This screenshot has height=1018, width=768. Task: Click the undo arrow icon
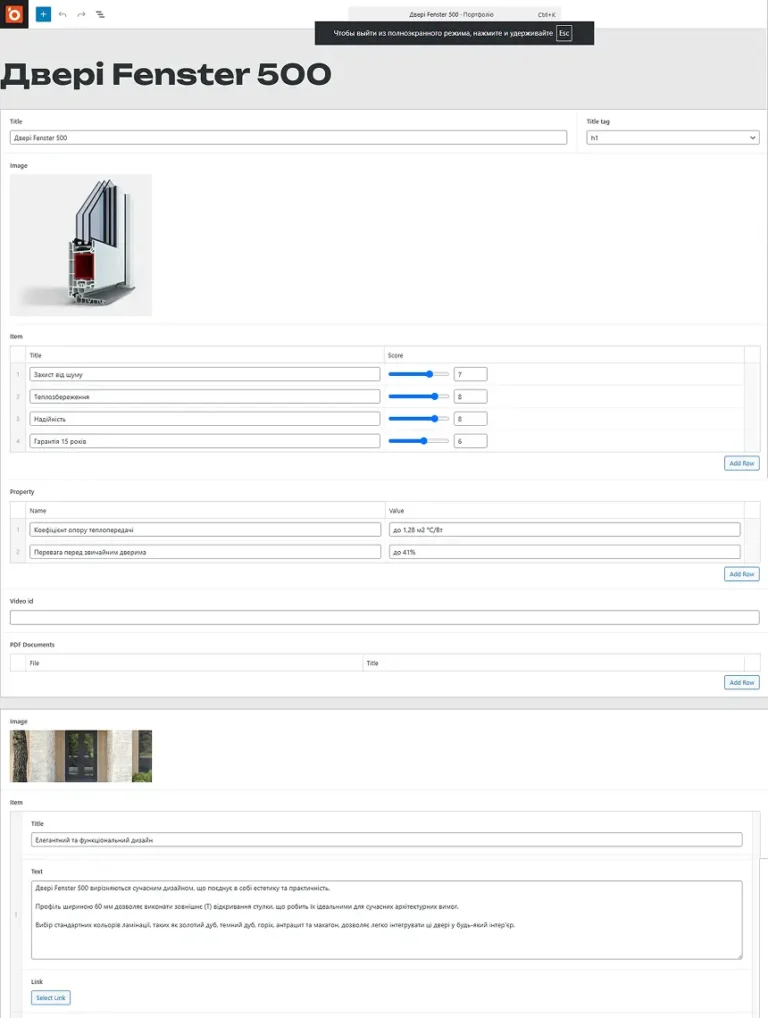pos(62,14)
